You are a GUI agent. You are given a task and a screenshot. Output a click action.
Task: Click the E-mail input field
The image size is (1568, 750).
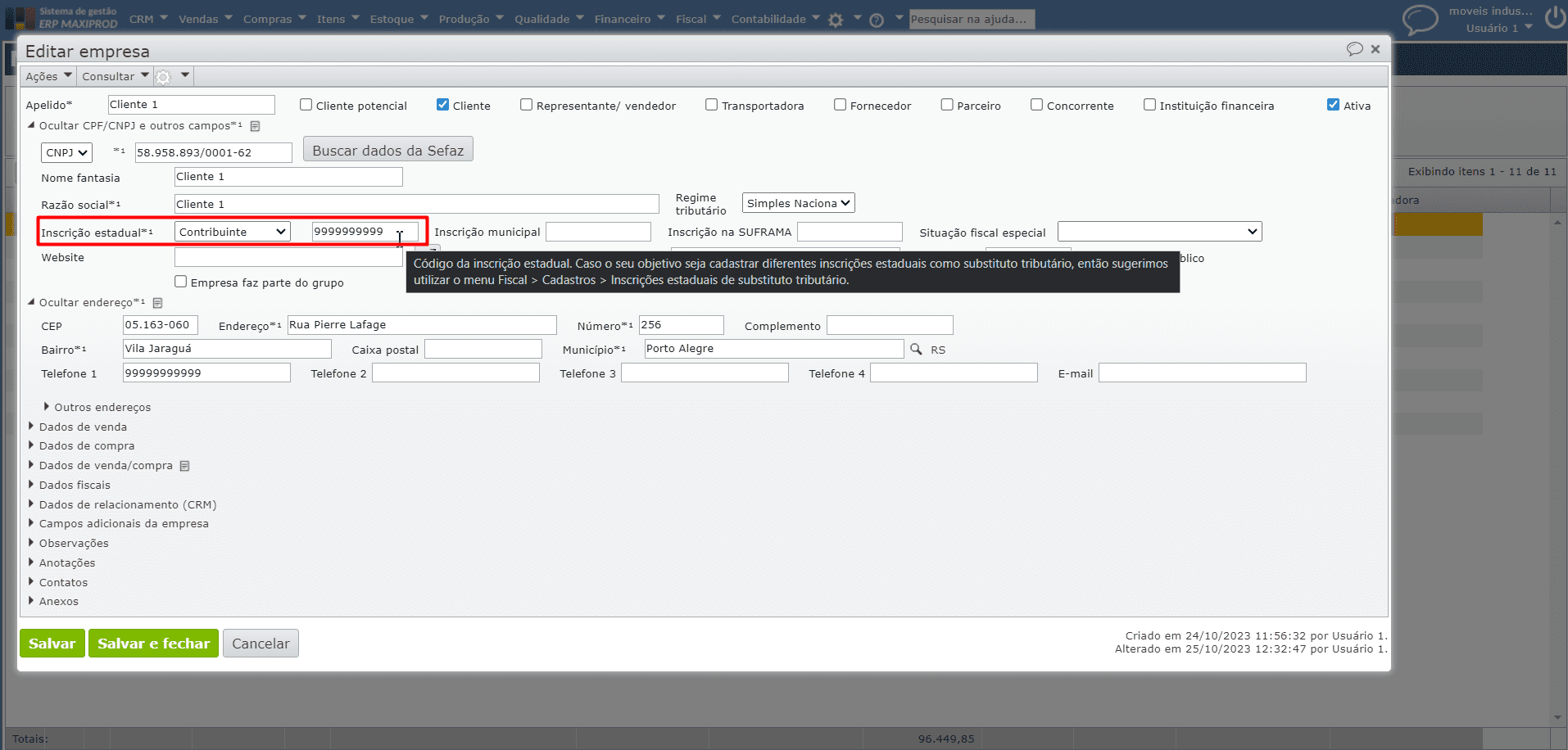pyautogui.click(x=1203, y=373)
